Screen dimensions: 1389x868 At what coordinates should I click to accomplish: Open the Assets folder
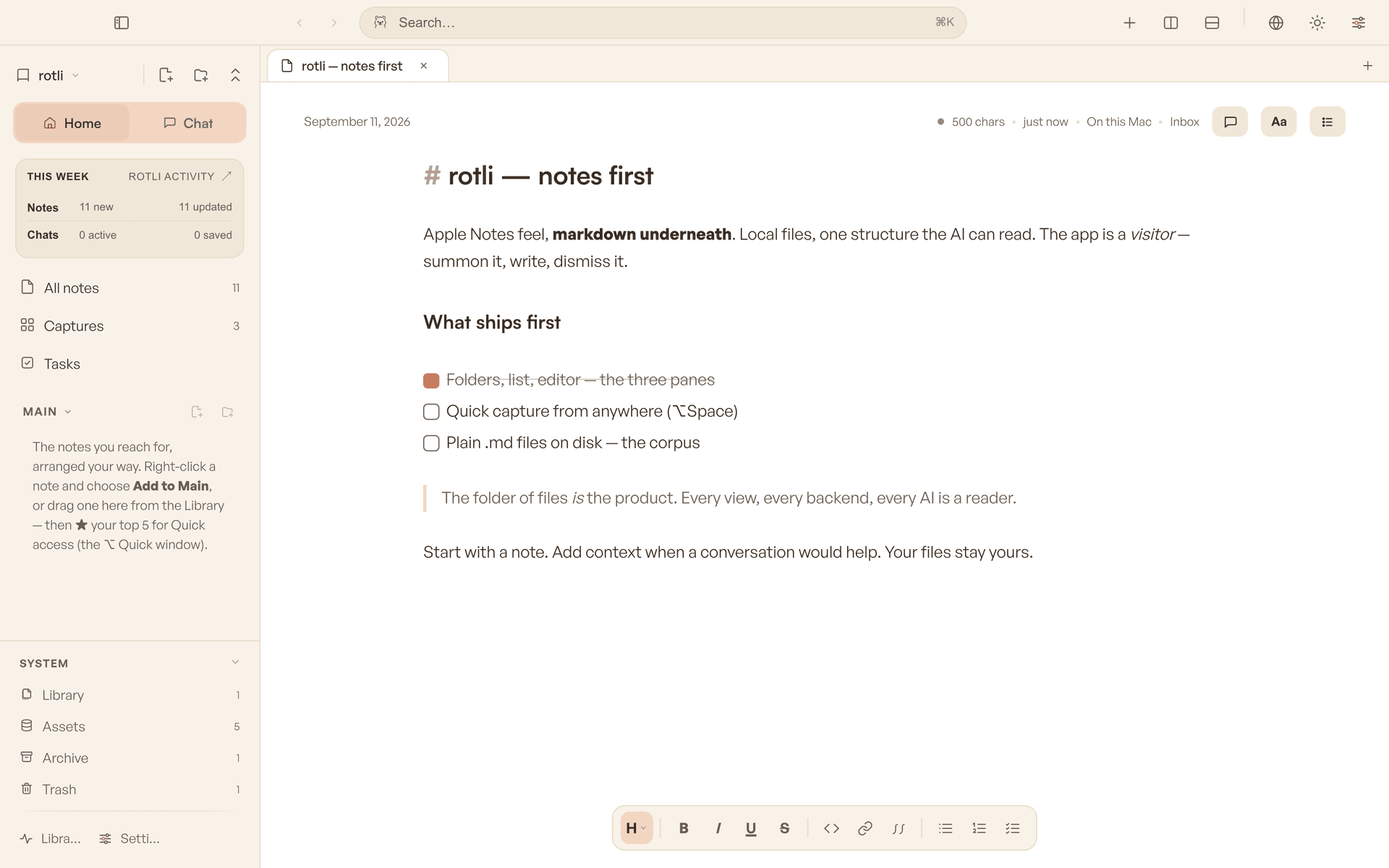(x=130, y=726)
